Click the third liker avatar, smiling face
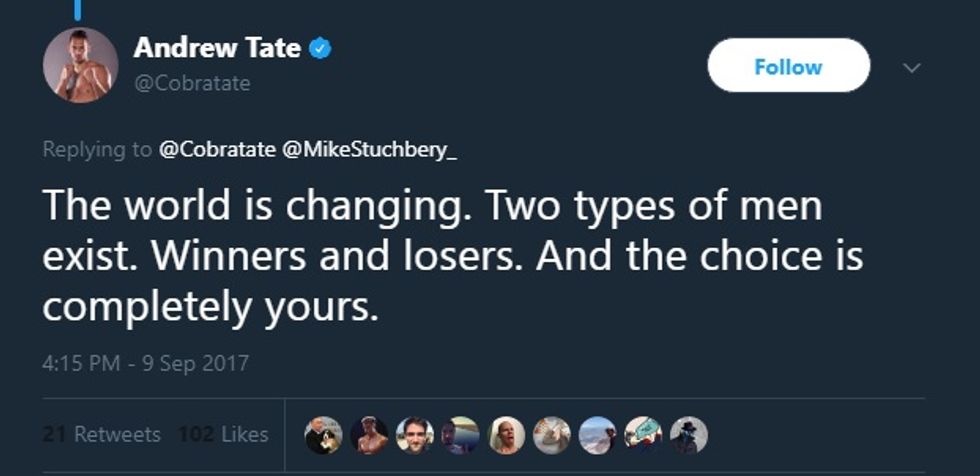 point(414,434)
